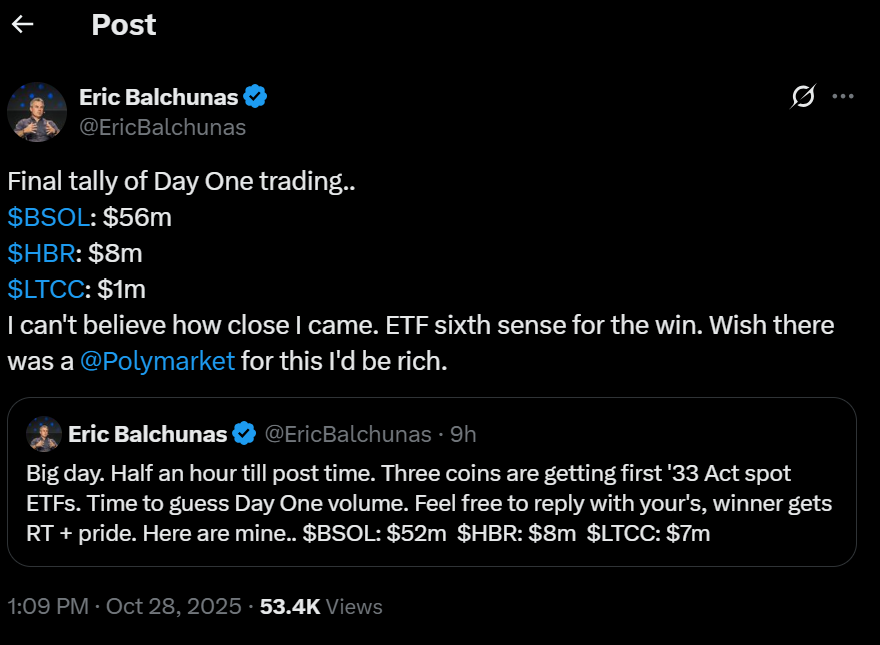Click @EricBalchunas handle in quoted post
Viewport: 880px width, 645px height.
[x=346, y=434]
